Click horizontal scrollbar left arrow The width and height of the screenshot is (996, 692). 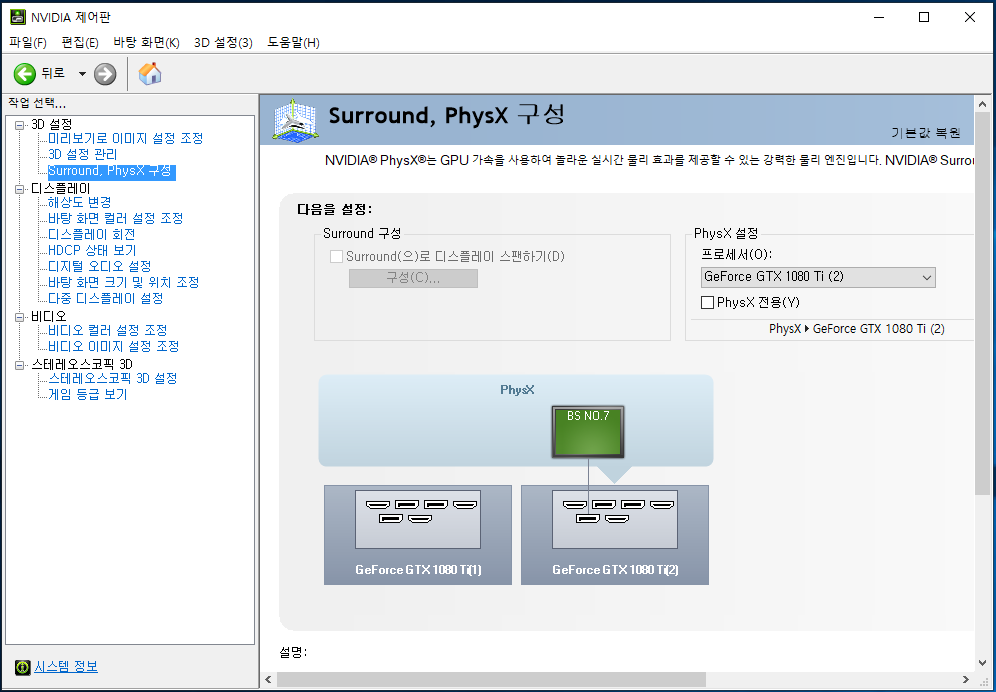tap(268, 679)
